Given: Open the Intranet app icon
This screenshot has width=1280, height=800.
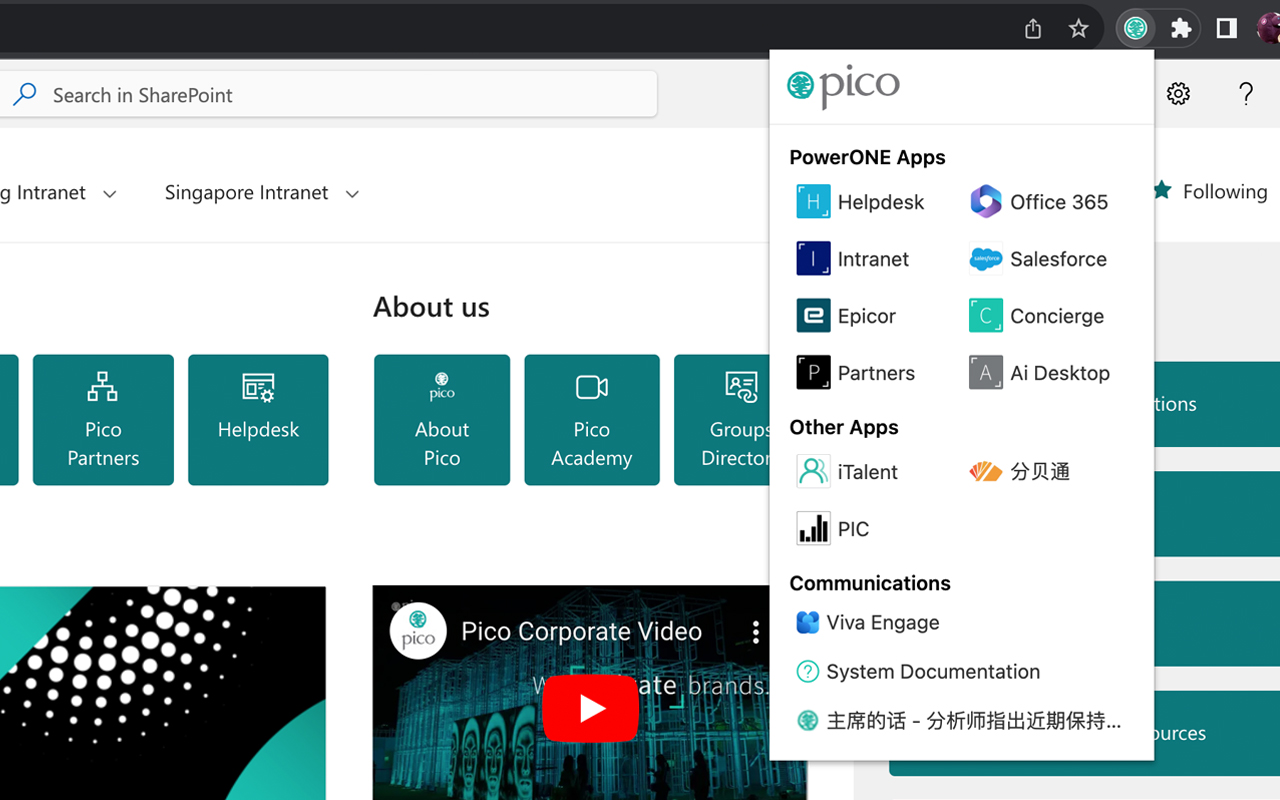Looking at the screenshot, I should pyautogui.click(x=813, y=259).
